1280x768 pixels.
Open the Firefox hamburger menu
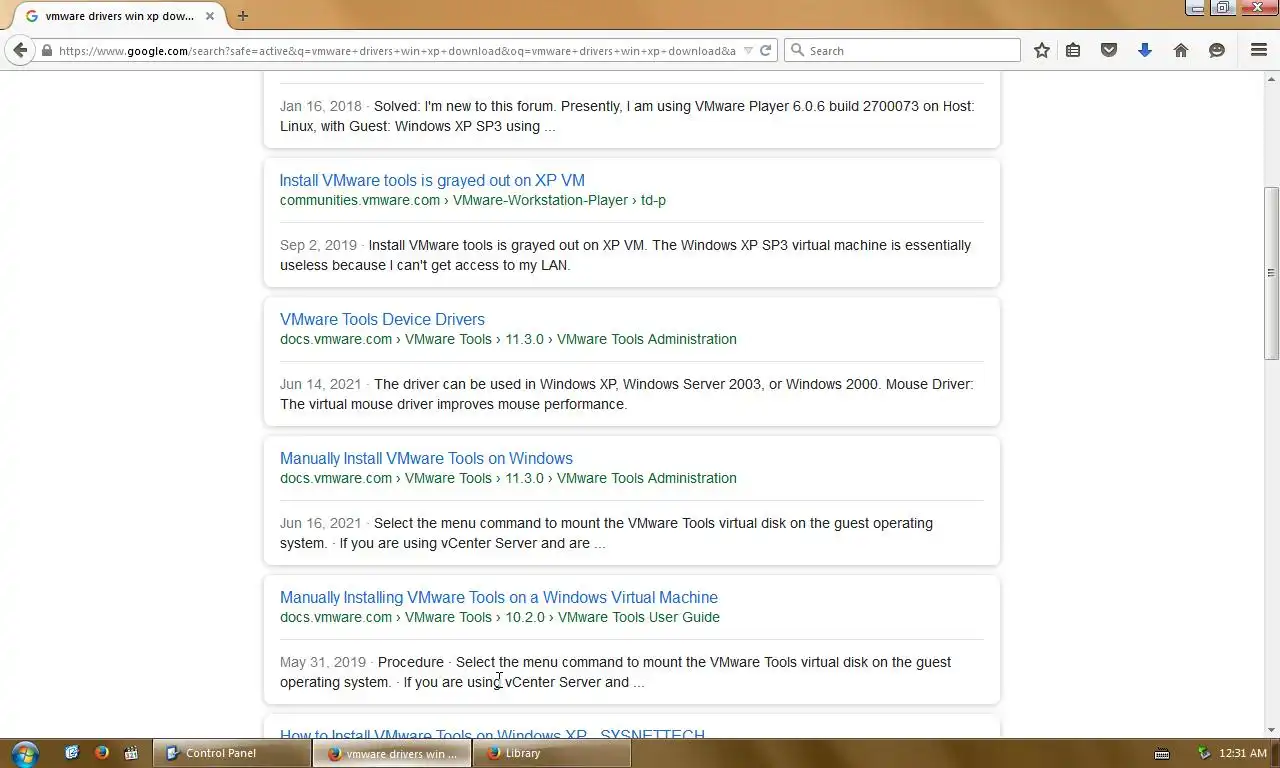[x=1259, y=50]
